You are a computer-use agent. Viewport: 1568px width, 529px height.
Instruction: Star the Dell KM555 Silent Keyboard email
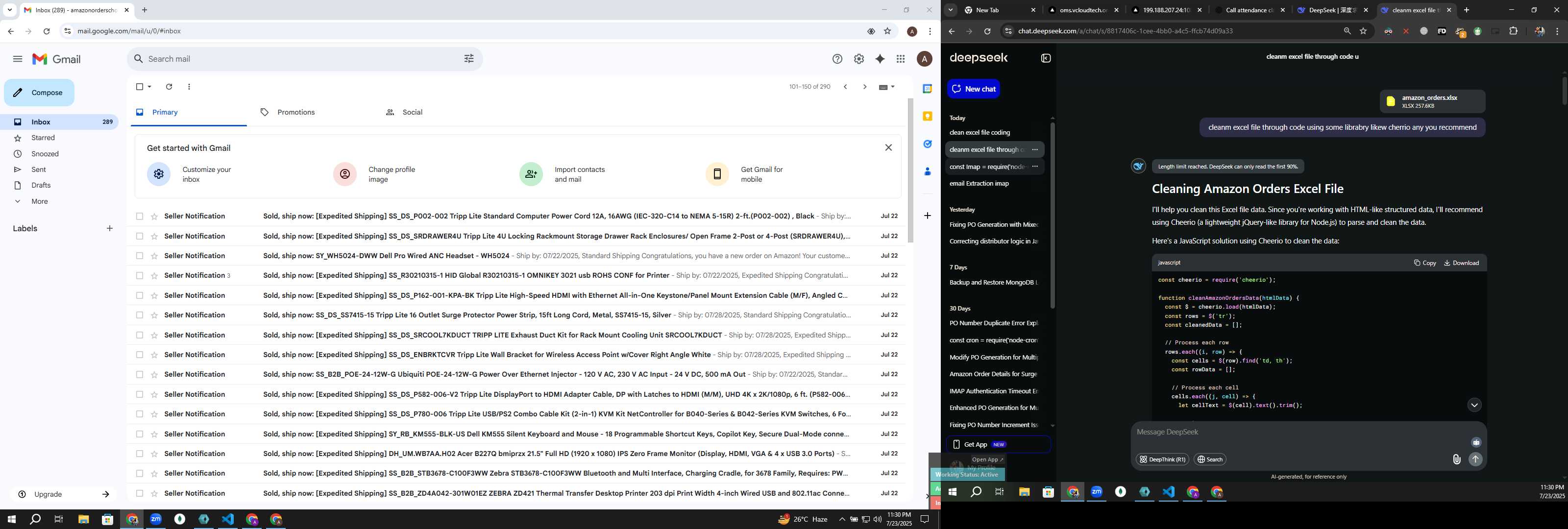pyautogui.click(x=154, y=434)
